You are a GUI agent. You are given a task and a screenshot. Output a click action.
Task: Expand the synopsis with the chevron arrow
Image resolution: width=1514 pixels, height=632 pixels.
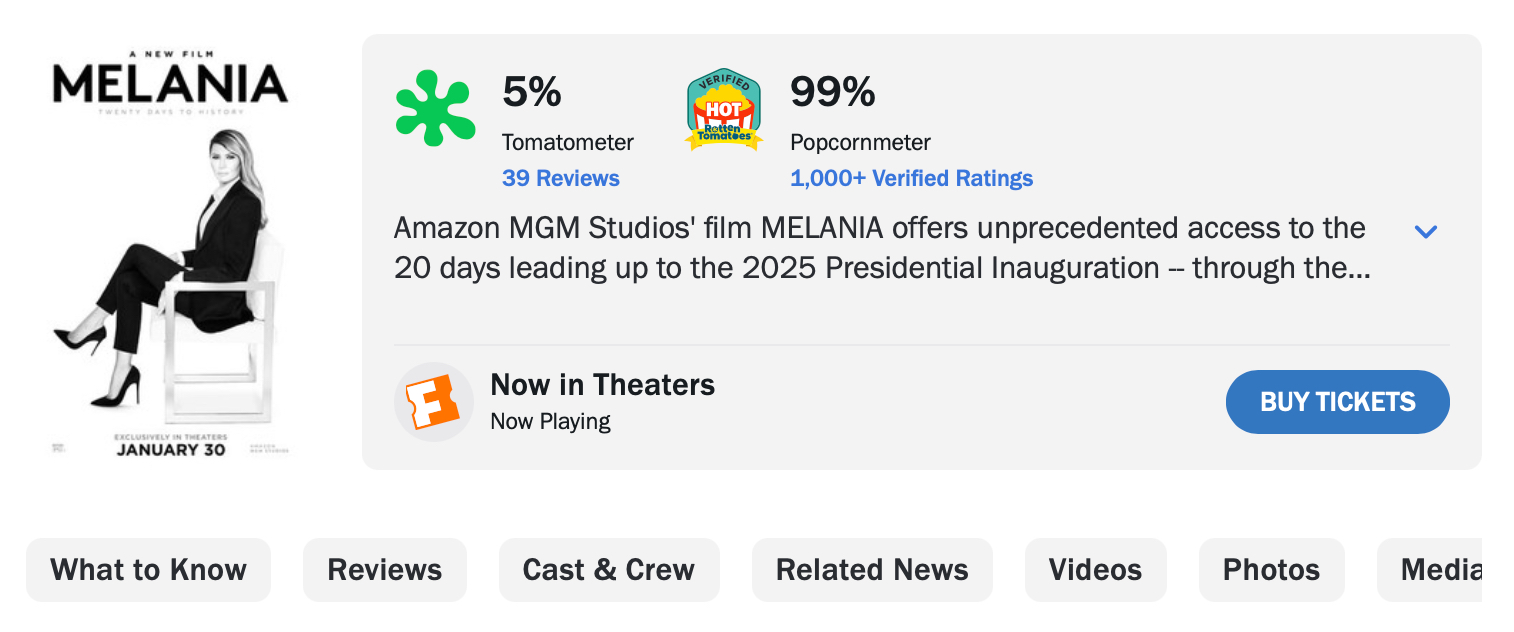click(x=1425, y=232)
